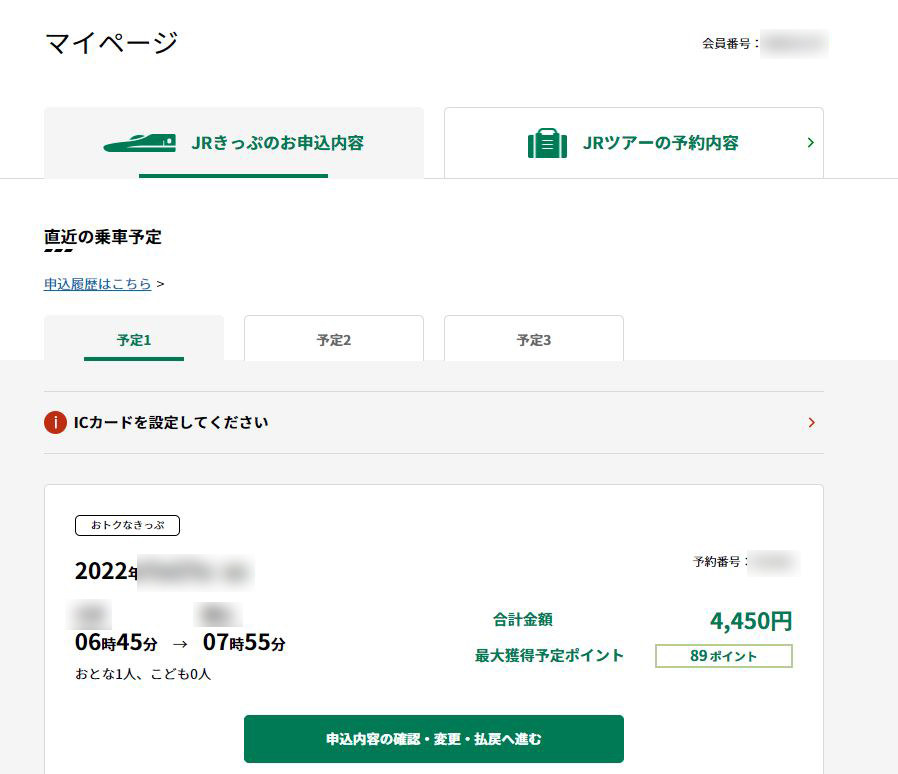Screen dimensions: 898x774
Task: Click the suitcase icon for JR tours
Action: [548, 143]
